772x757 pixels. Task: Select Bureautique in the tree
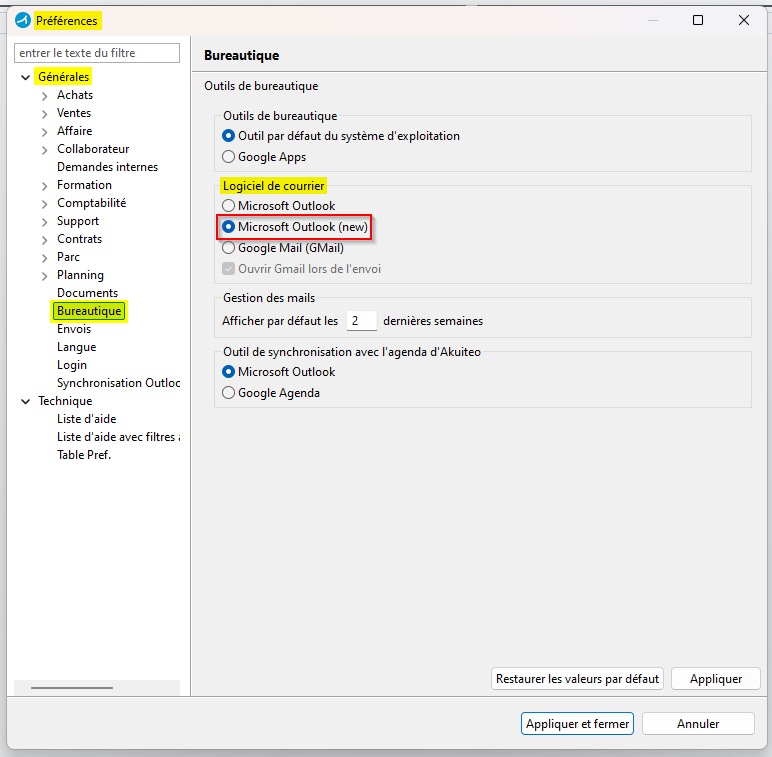[x=89, y=311]
